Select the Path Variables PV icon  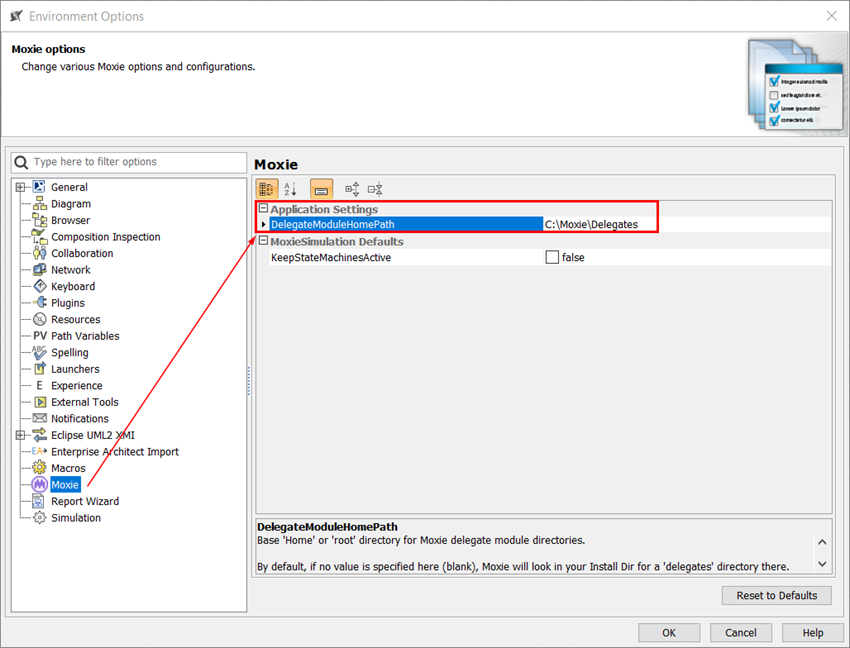(x=40, y=336)
